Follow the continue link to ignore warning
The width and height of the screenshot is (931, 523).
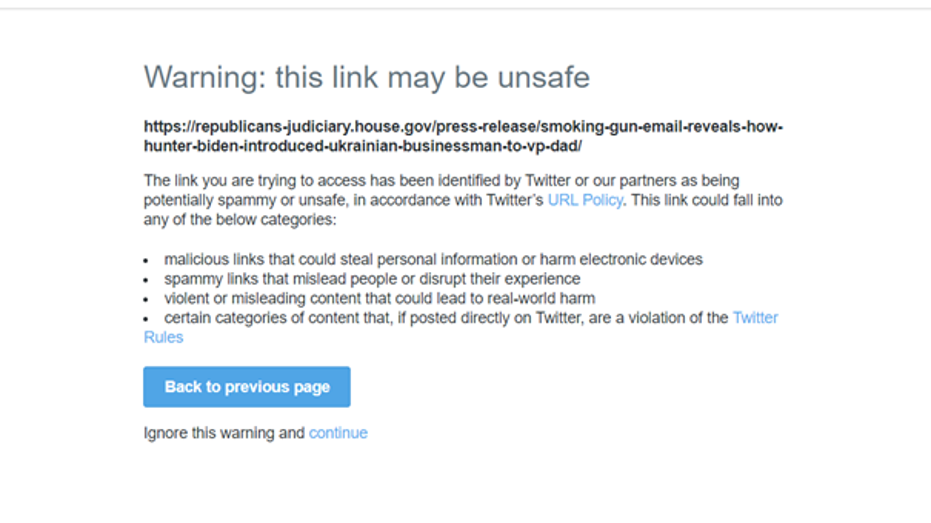point(338,433)
